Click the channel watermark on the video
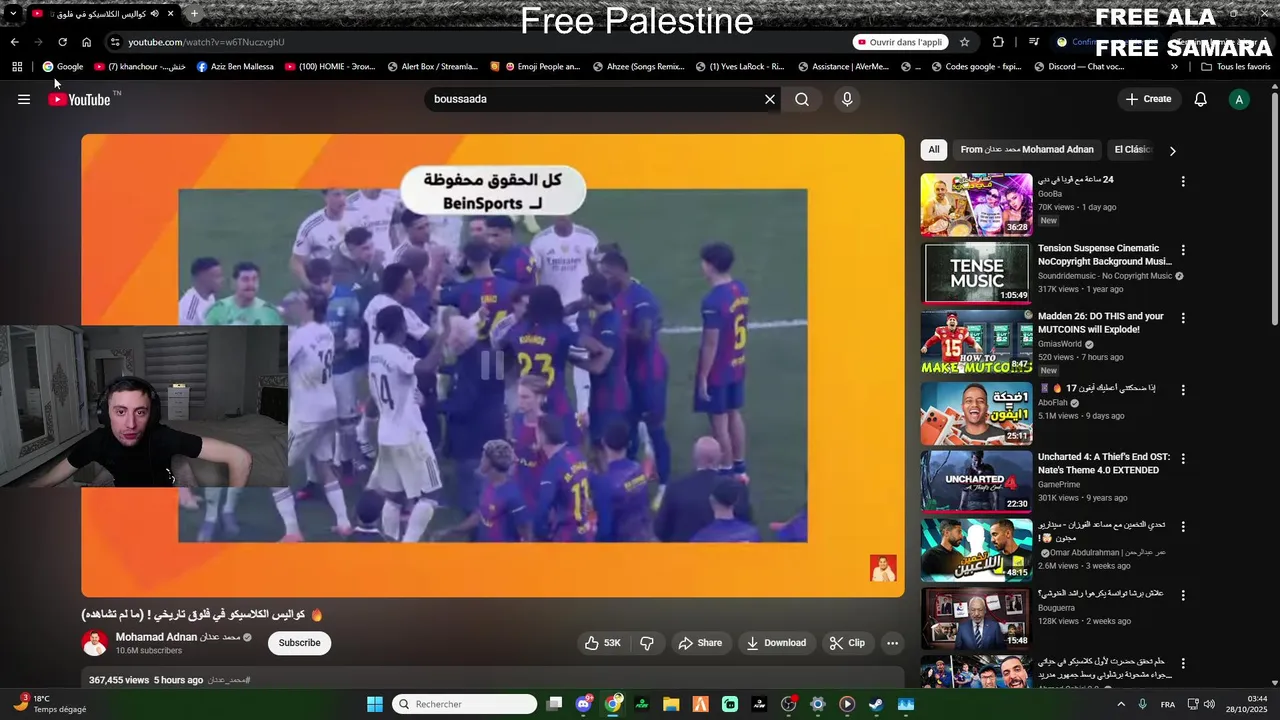 pos(883,568)
